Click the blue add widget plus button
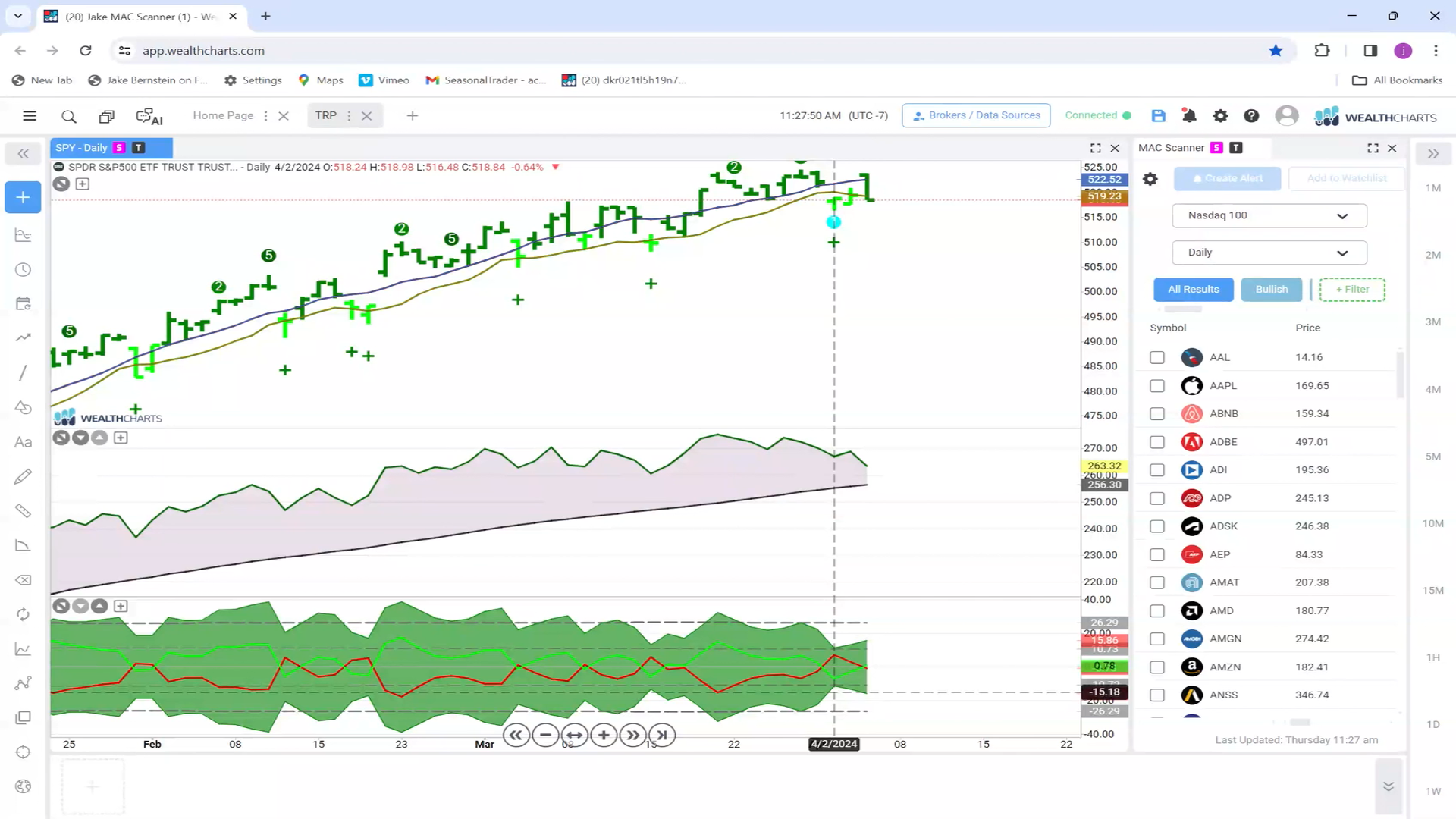Viewport: 1456px width, 819px height. click(23, 197)
